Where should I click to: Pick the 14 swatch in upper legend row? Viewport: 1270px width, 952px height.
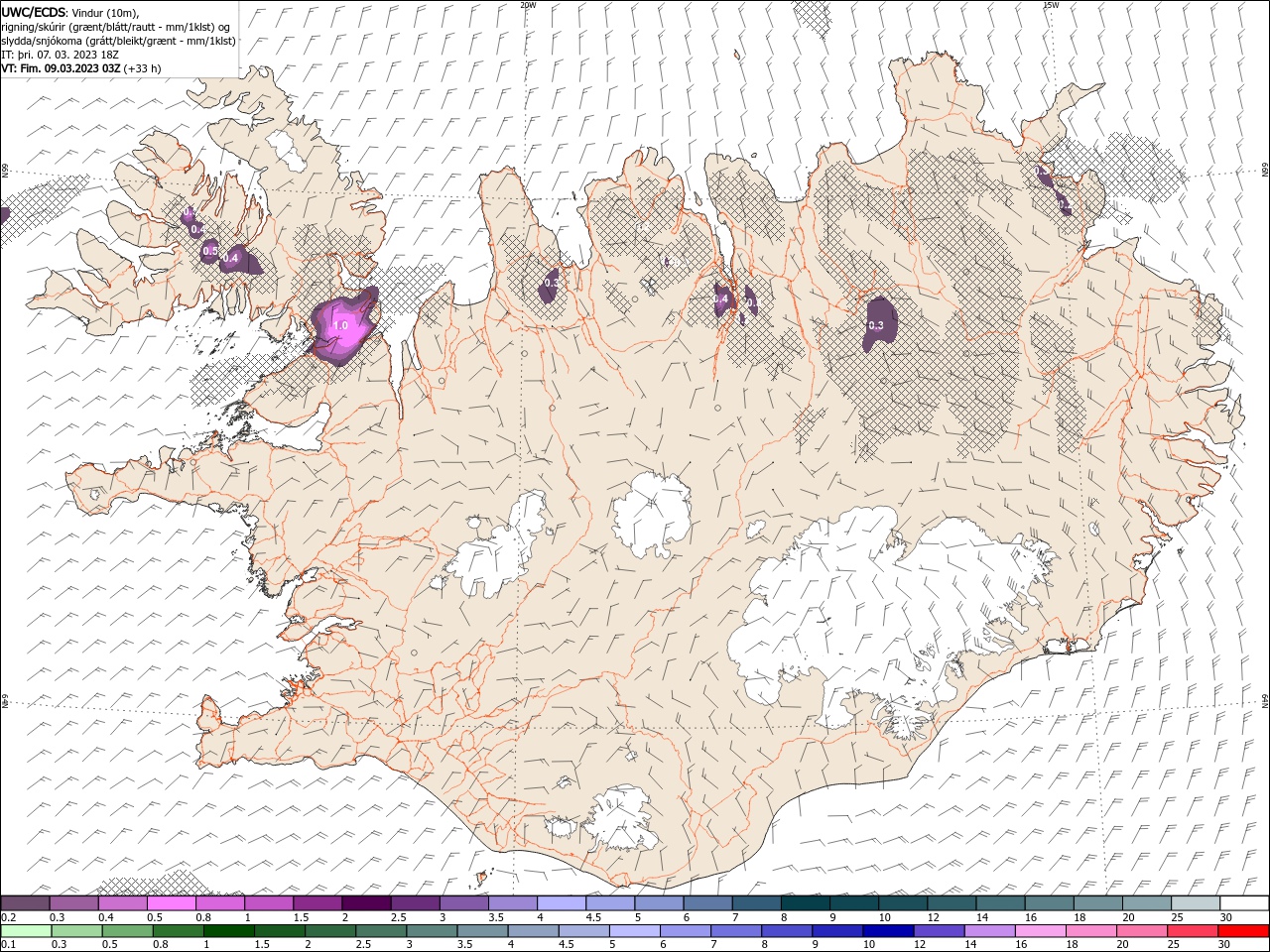click(x=1000, y=903)
